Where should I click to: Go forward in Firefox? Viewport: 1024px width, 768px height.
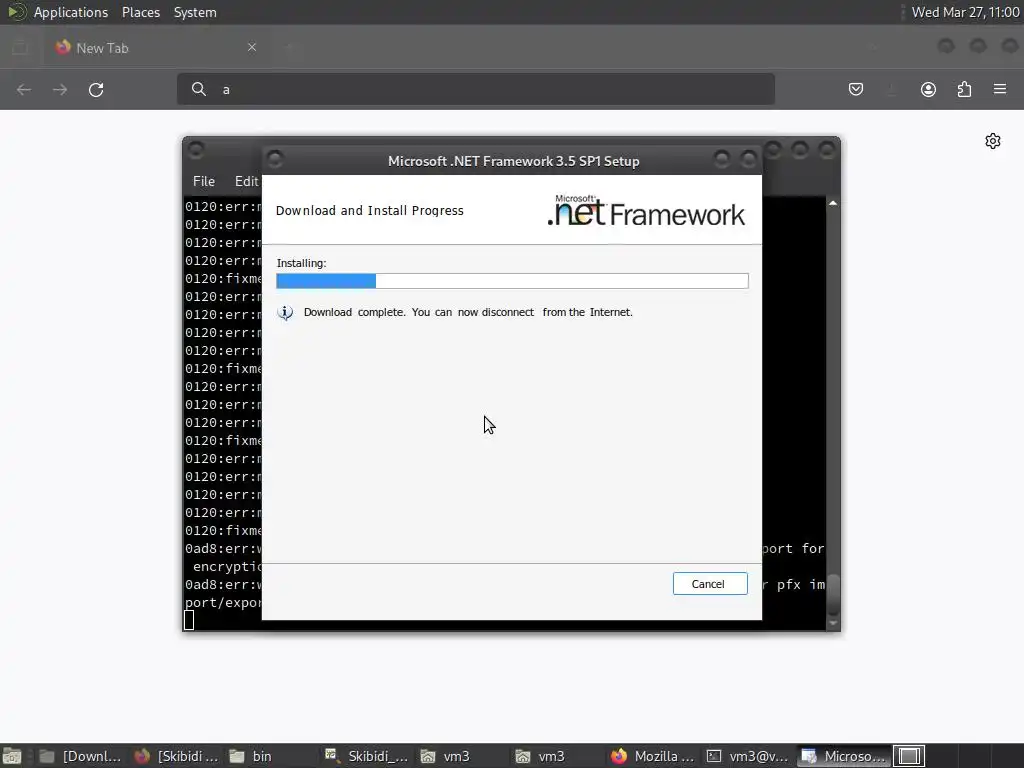coord(60,89)
